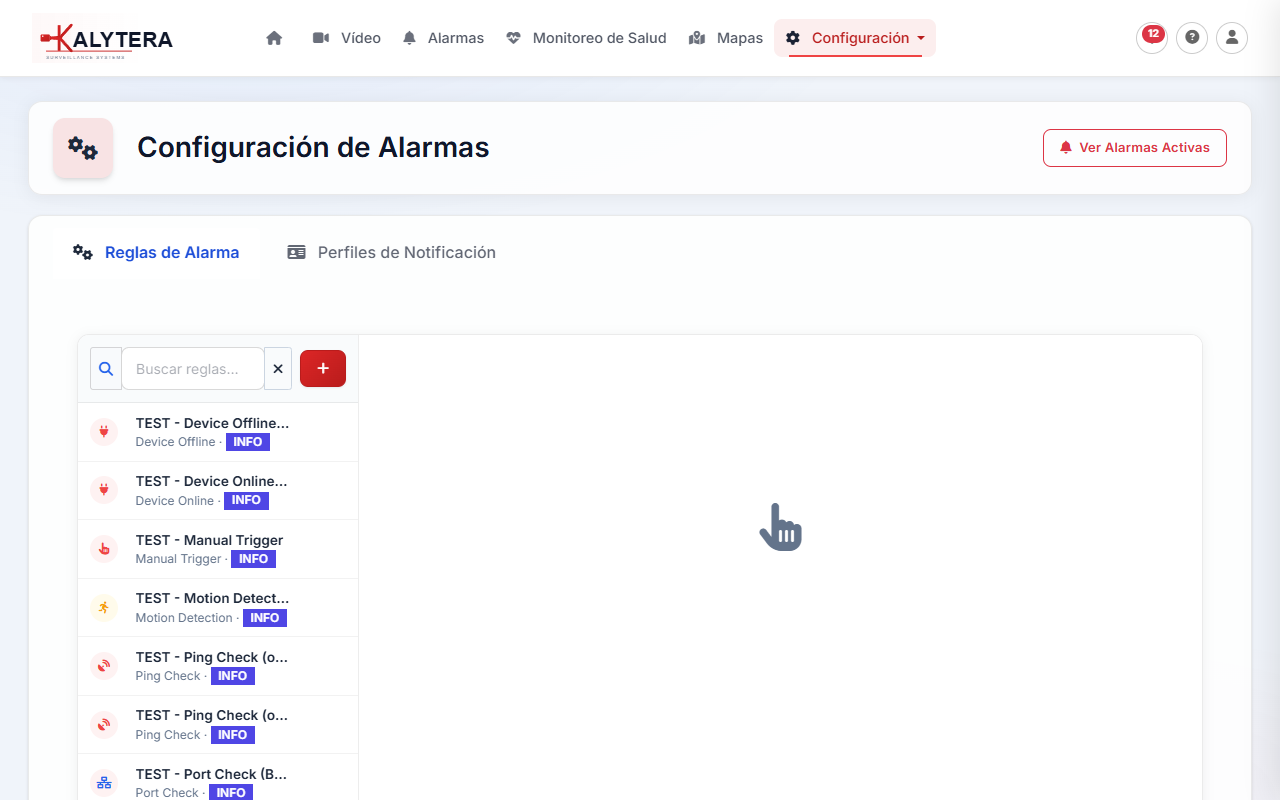
Task: Select TEST - Motion Detect rule
Action: click(218, 608)
